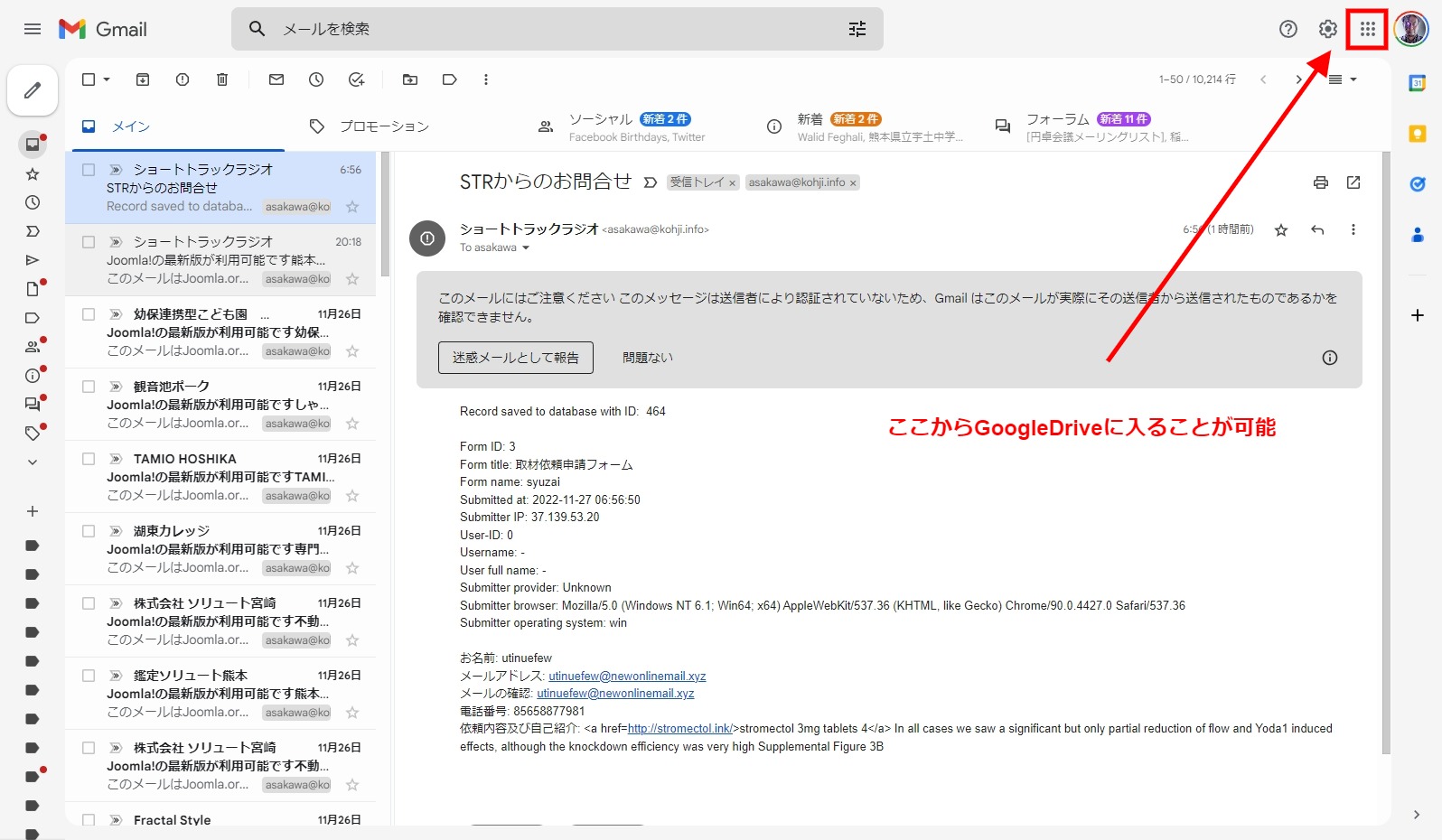Viewport: 1442px width, 840px height.
Task: Click the message list scrollbar
Action: (x=386, y=215)
